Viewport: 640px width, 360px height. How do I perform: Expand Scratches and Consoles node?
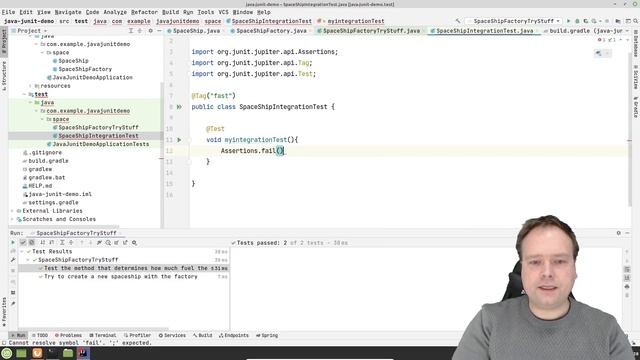pos(12,219)
